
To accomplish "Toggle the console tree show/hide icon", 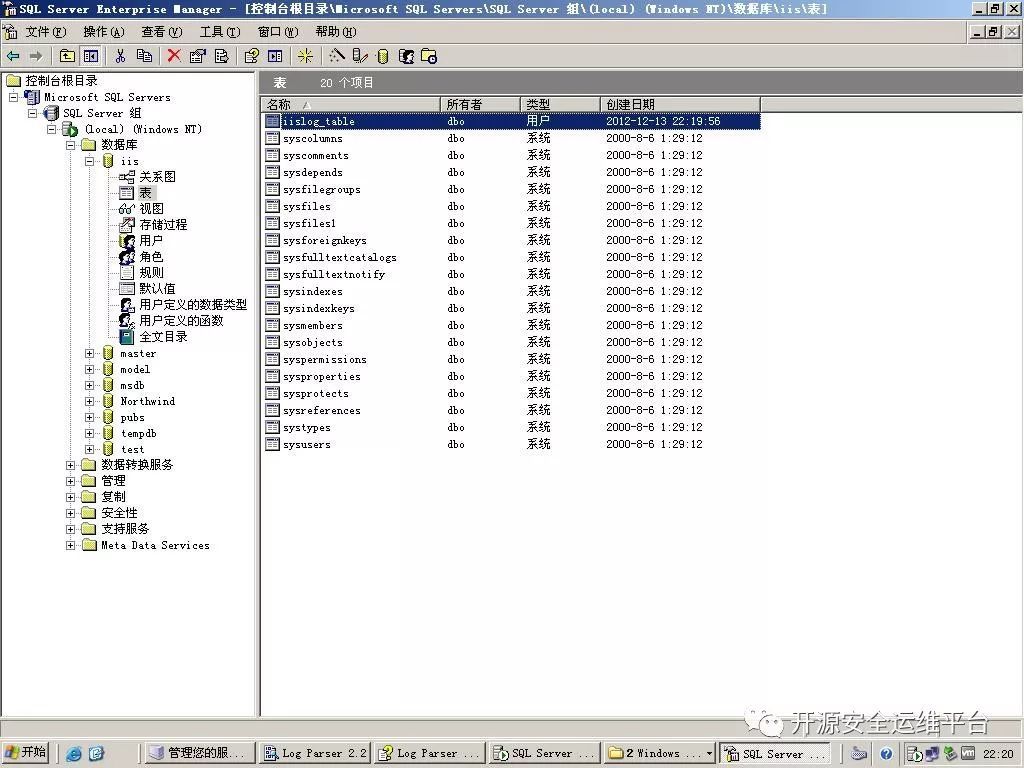I will (x=91, y=56).
